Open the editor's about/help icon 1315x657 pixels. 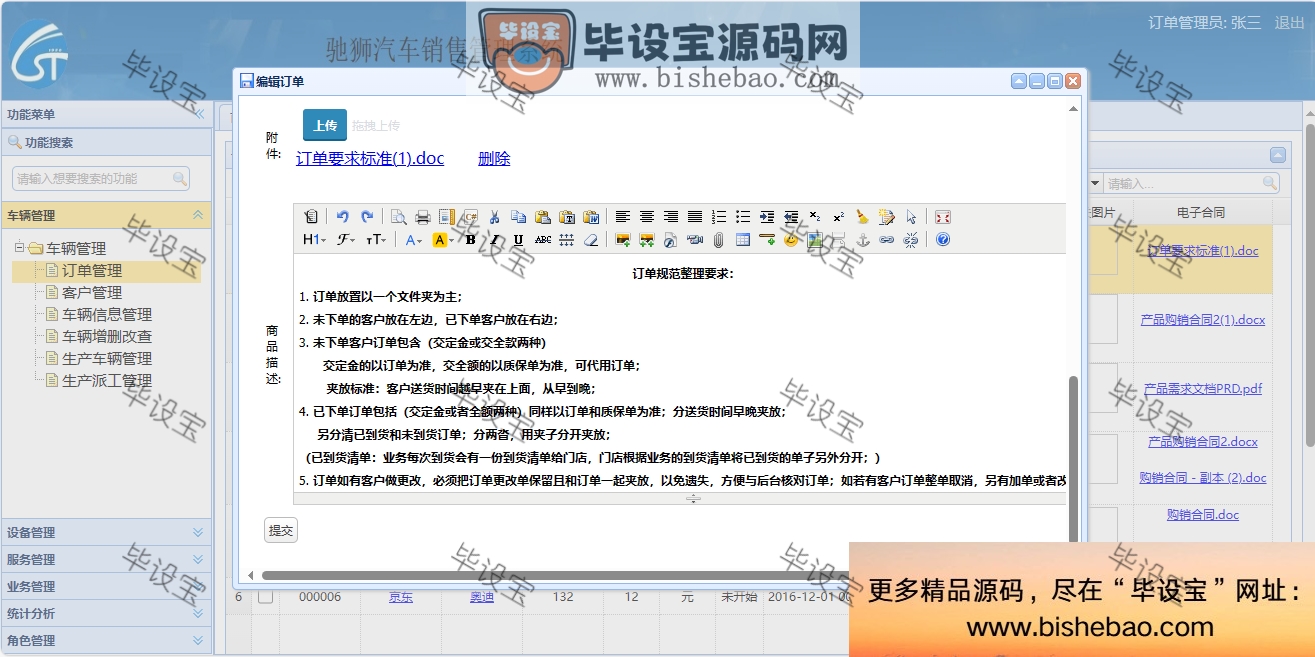tap(942, 240)
